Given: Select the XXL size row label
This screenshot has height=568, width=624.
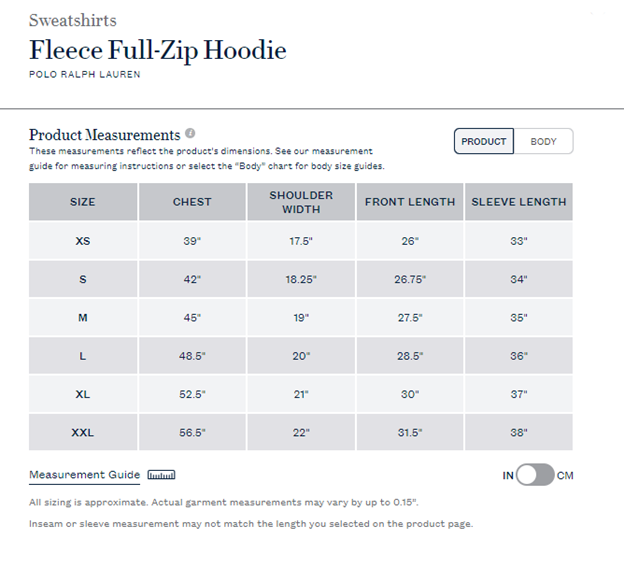Looking at the screenshot, I should coord(83,432).
